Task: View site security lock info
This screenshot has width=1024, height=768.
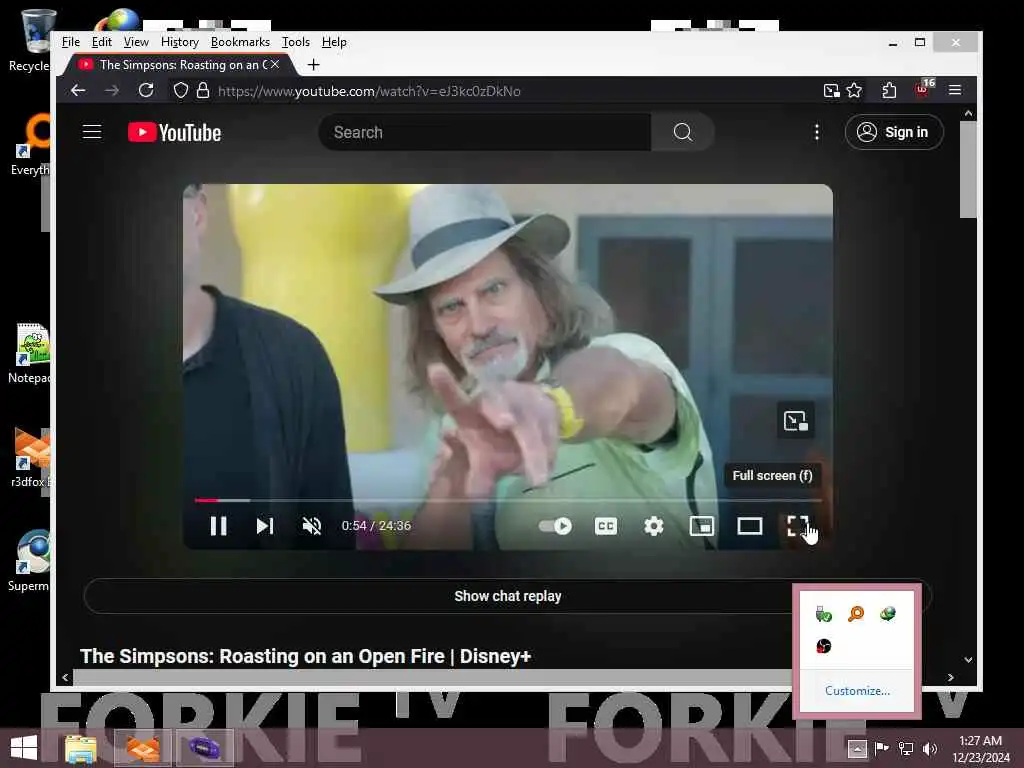Action: pos(203,91)
